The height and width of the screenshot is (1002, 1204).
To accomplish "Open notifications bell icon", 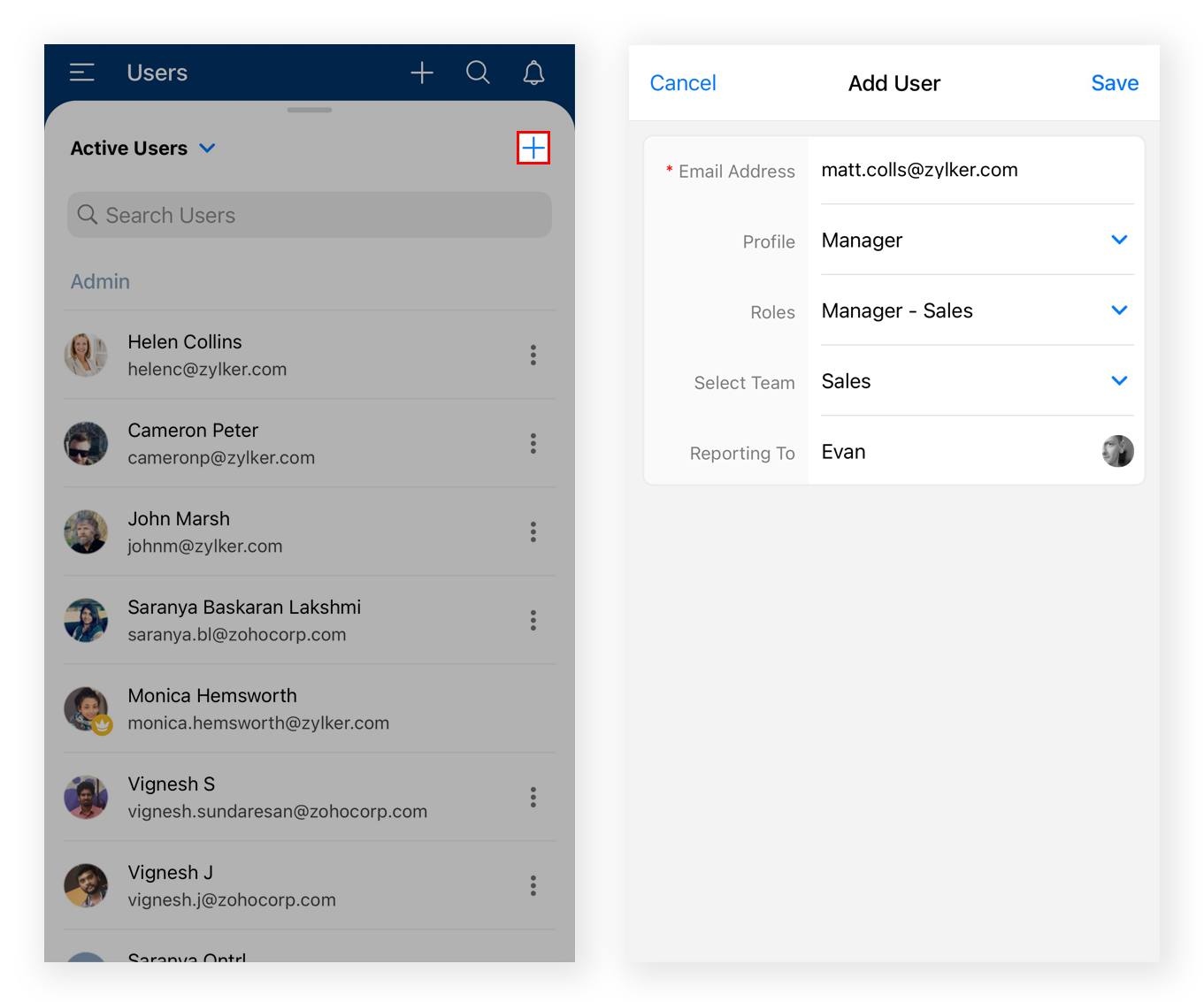I will pyautogui.click(x=533, y=73).
